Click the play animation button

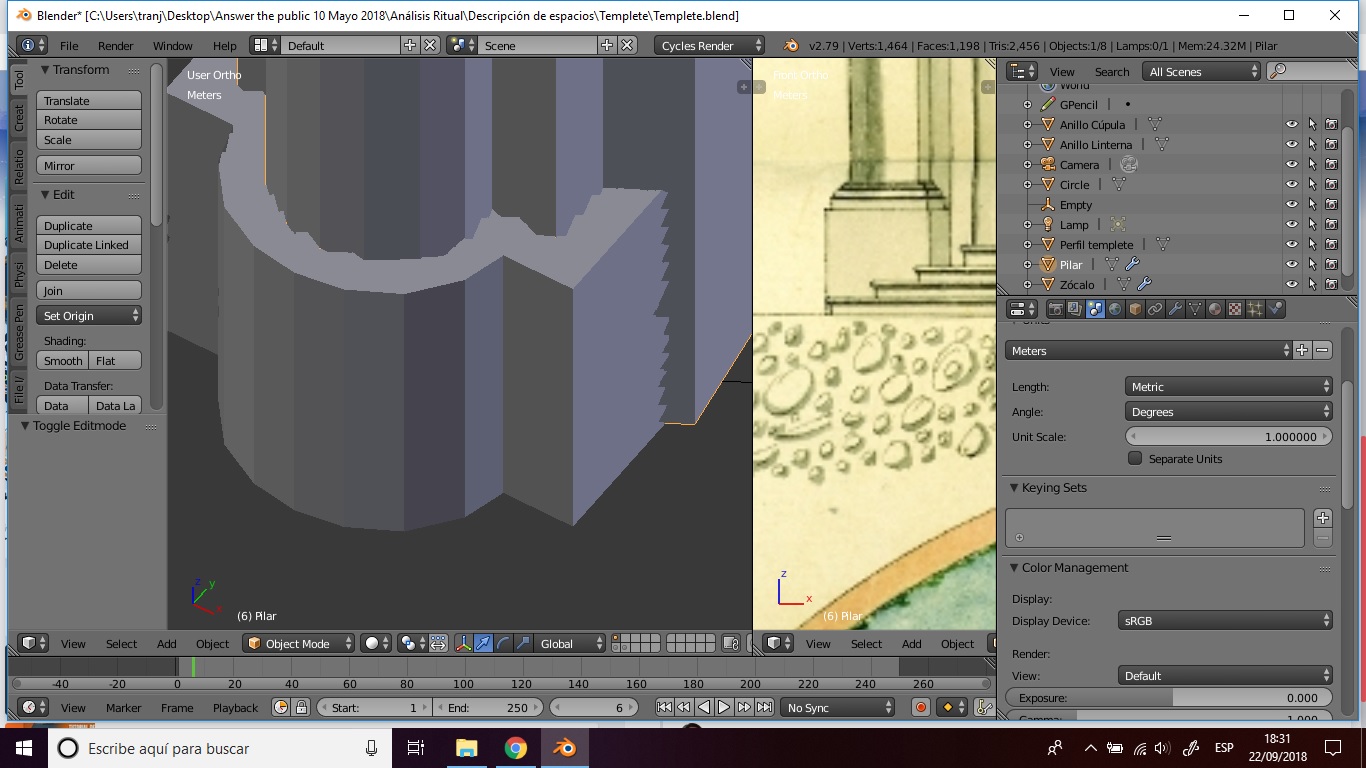pos(724,707)
